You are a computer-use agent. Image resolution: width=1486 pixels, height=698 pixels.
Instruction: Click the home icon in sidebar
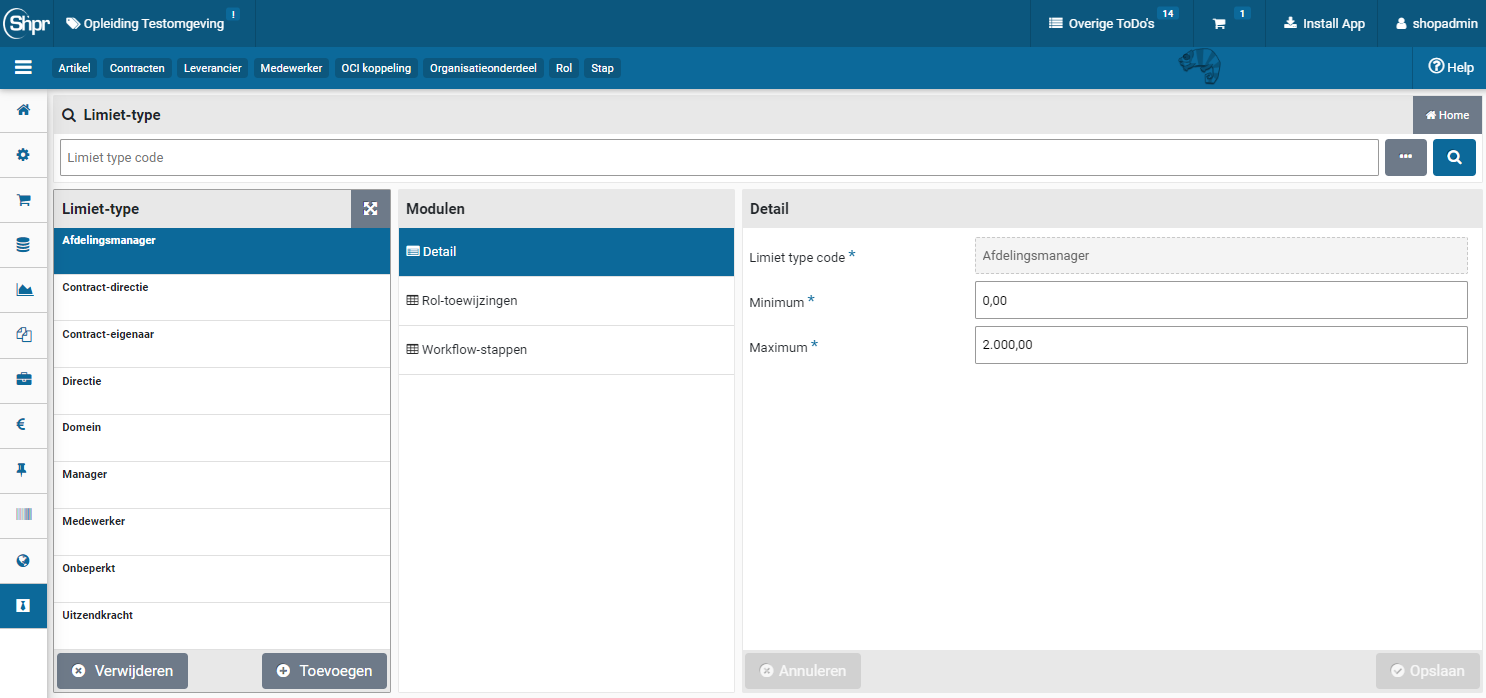23,110
